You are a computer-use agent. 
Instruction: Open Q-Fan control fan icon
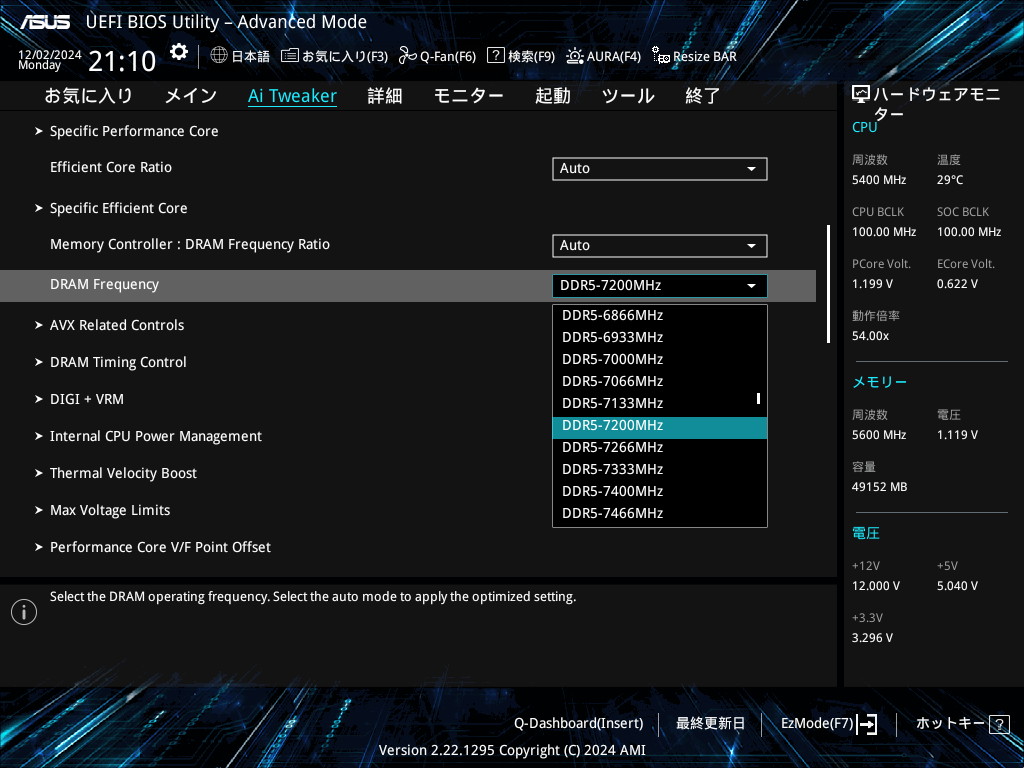pos(408,56)
